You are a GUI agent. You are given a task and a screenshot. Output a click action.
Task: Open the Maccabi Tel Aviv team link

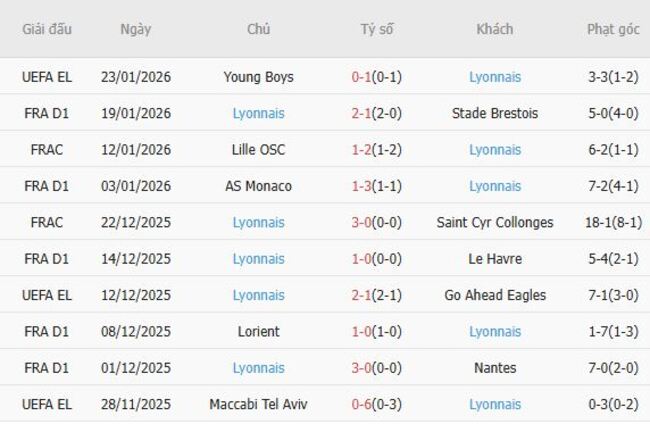(x=258, y=404)
